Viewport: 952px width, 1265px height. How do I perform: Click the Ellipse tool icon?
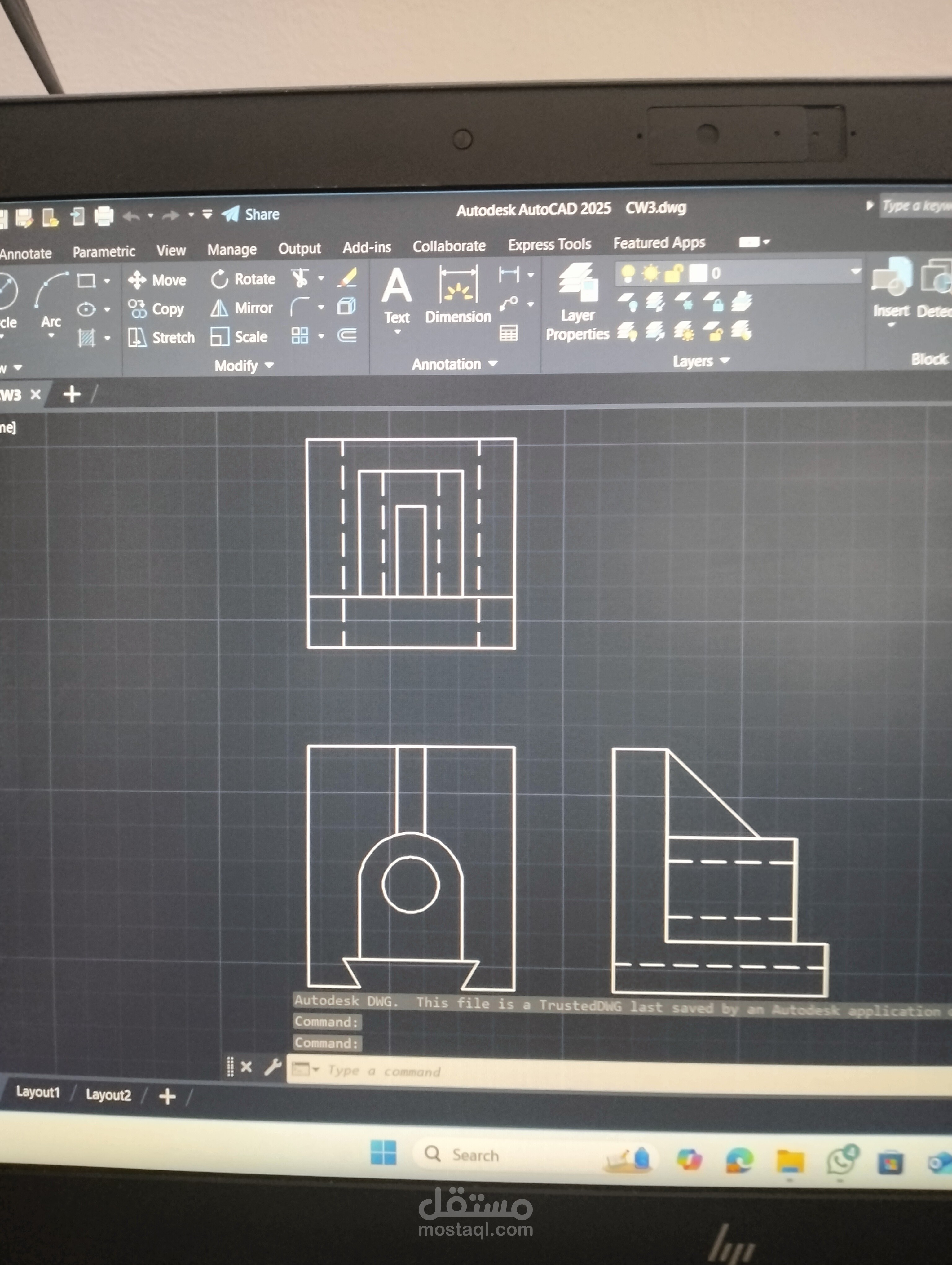click(86, 309)
